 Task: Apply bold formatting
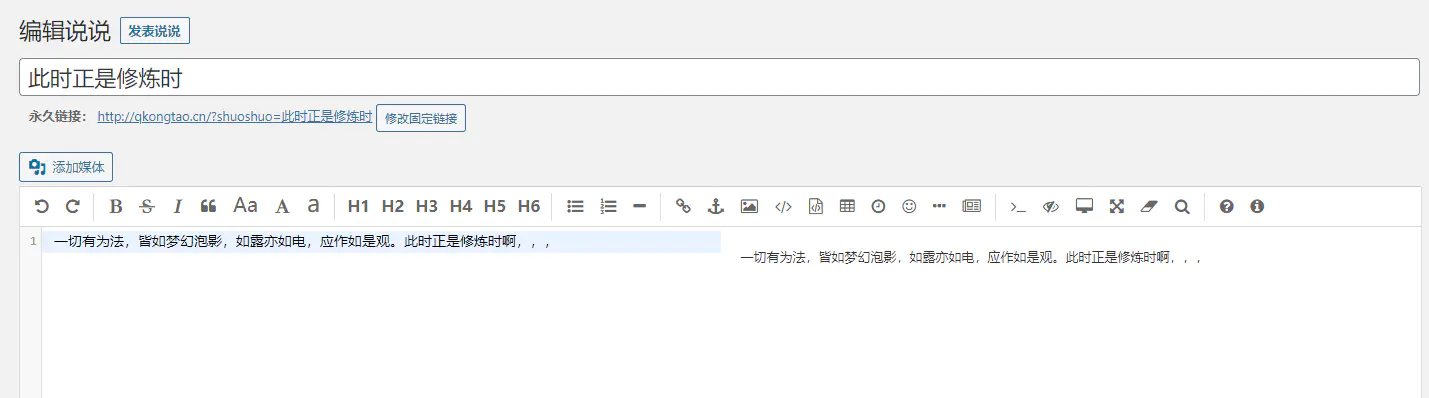point(116,206)
